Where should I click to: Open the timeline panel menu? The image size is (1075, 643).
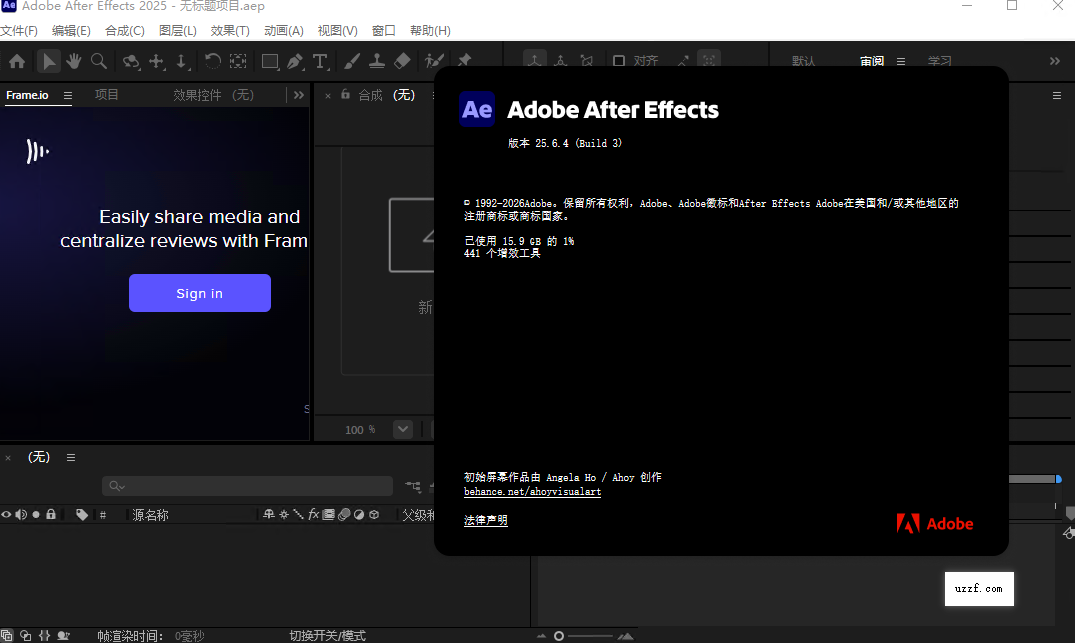[x=70, y=457]
